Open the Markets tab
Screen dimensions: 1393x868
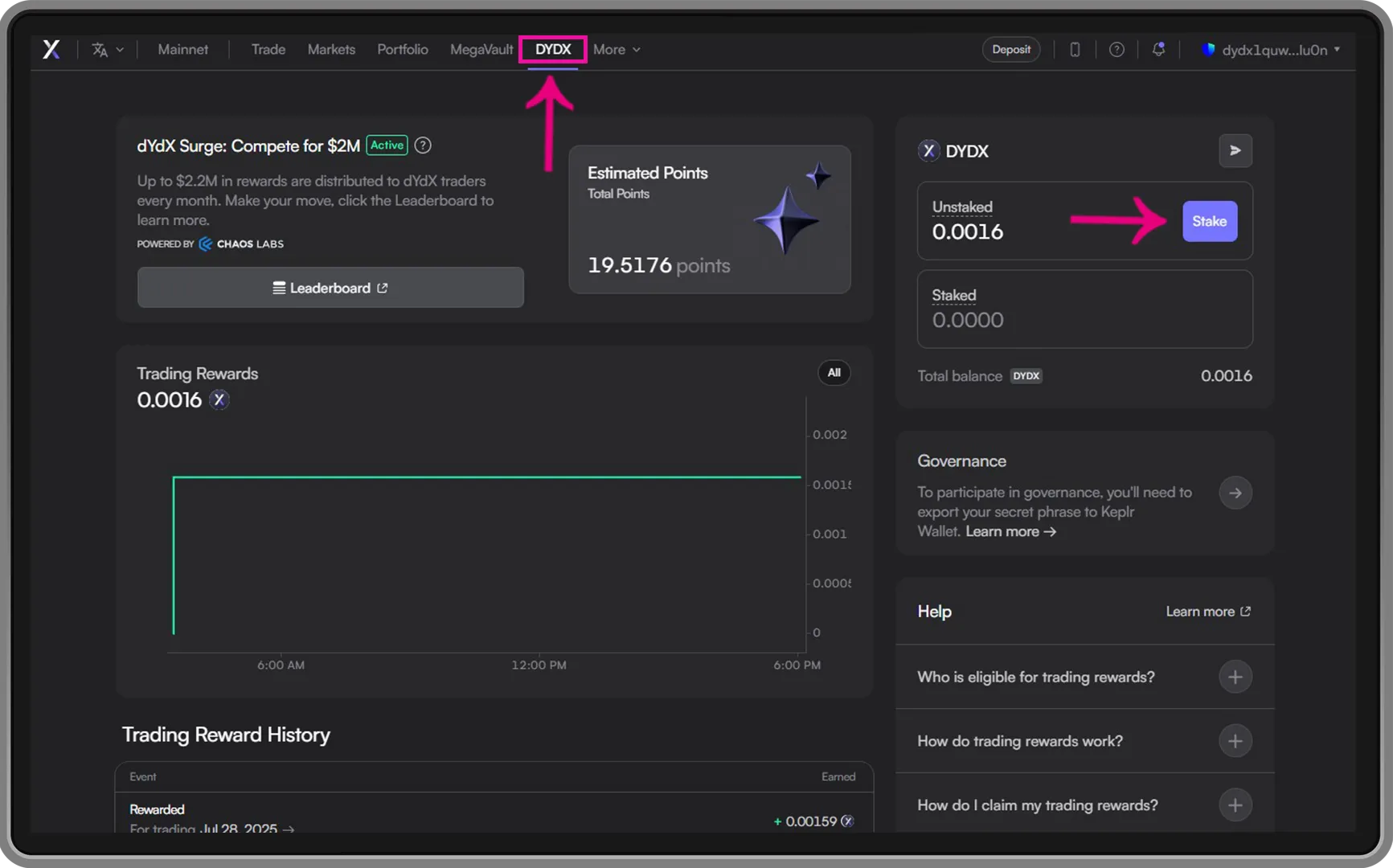pyautogui.click(x=331, y=49)
